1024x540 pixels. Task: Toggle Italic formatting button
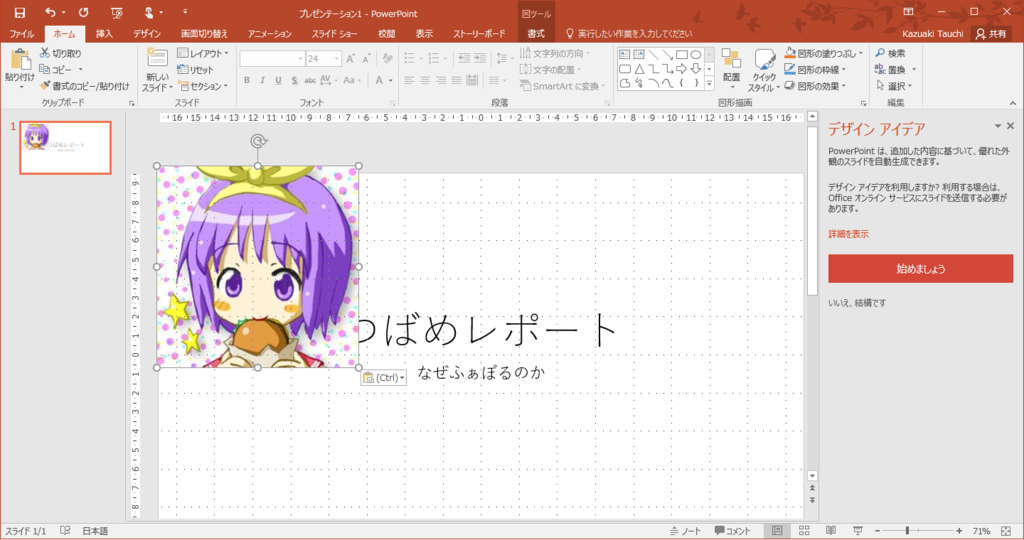click(263, 80)
